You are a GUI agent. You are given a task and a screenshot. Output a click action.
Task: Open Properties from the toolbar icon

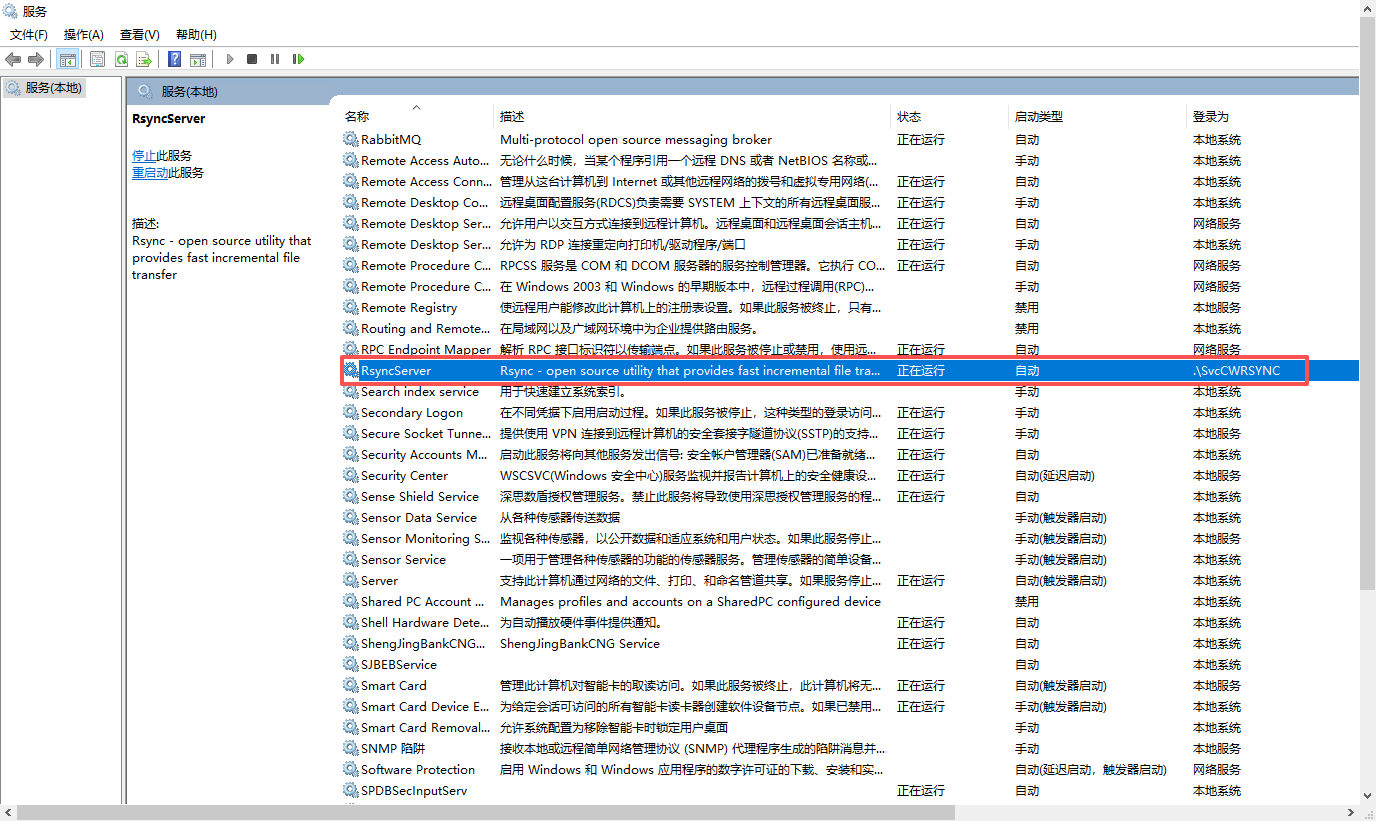[x=97, y=59]
